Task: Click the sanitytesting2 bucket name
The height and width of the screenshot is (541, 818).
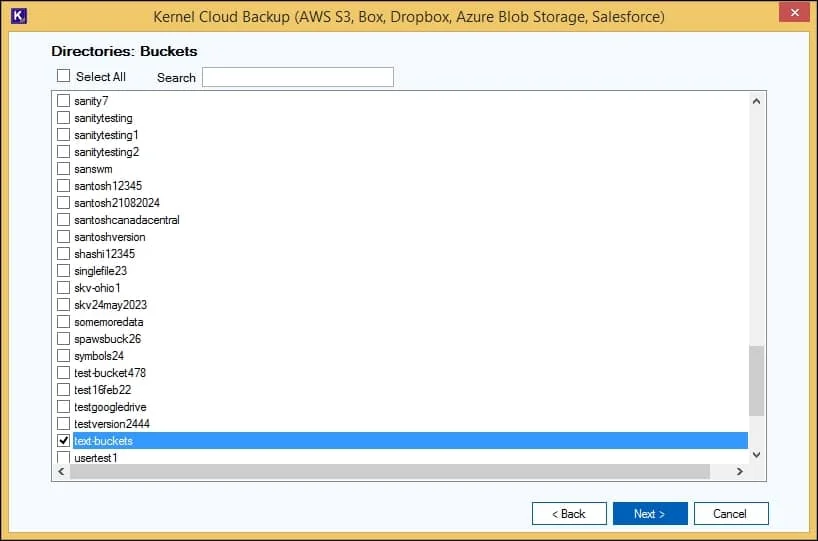Action: (106, 152)
